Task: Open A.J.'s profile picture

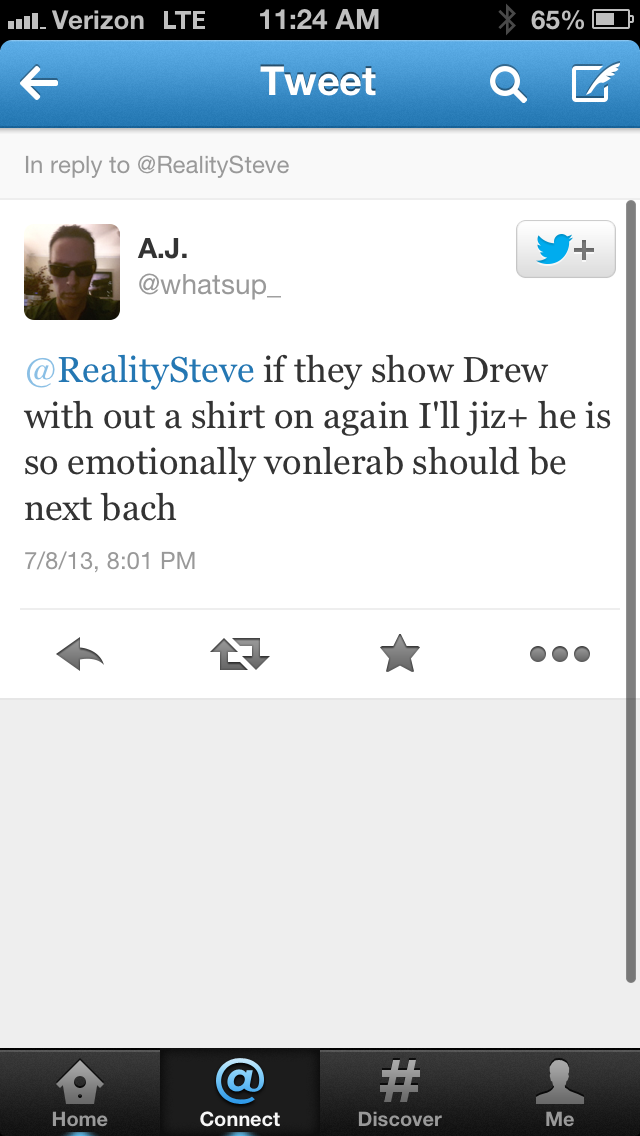Action: [72, 272]
